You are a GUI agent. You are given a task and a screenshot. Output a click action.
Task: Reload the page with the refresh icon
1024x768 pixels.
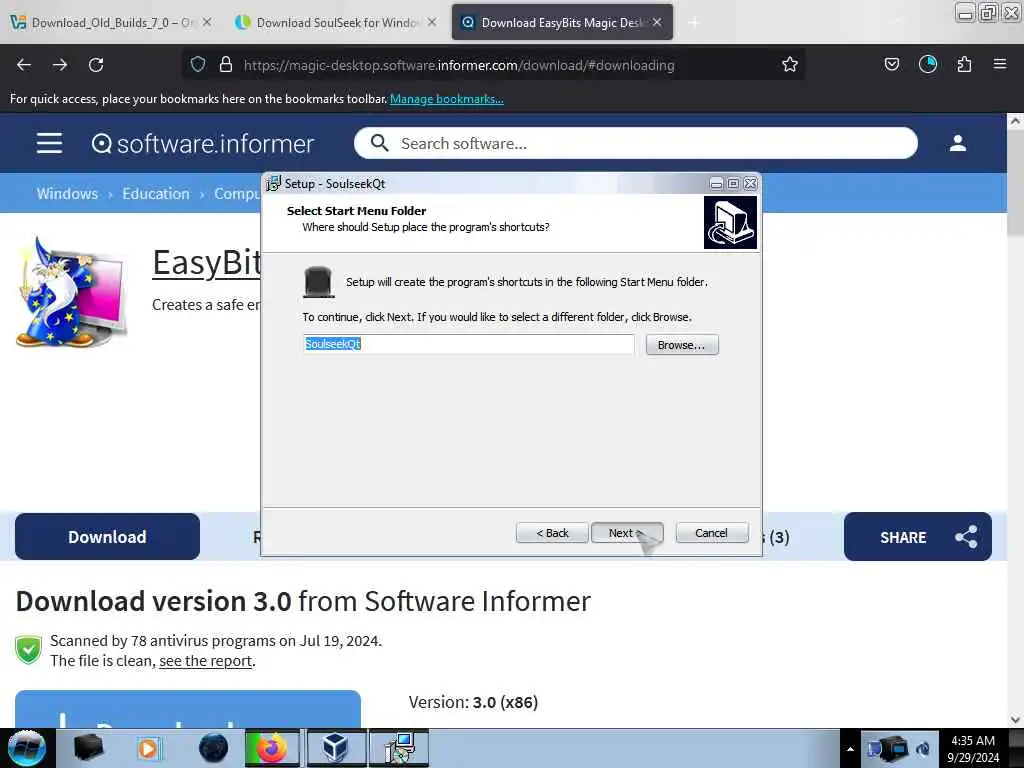coord(96,65)
